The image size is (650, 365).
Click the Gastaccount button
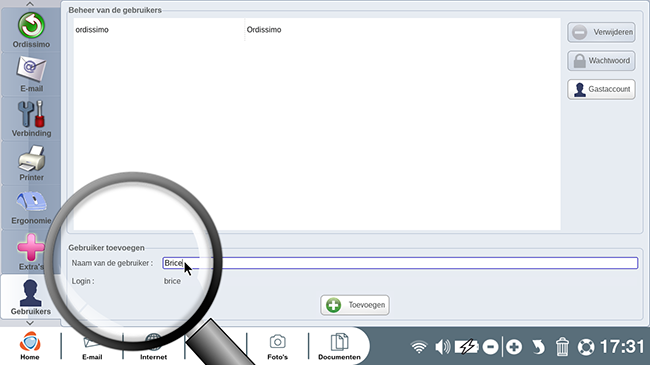tap(601, 89)
